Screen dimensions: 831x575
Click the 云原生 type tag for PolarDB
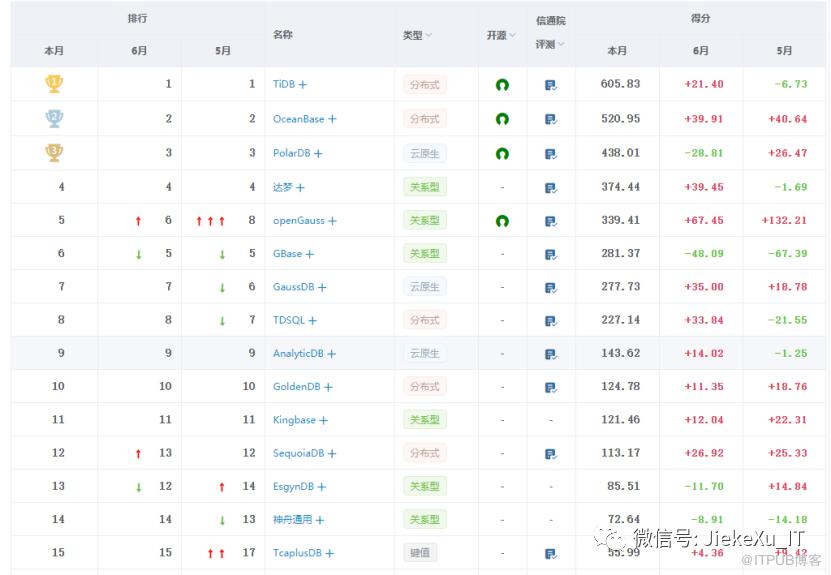(425, 154)
